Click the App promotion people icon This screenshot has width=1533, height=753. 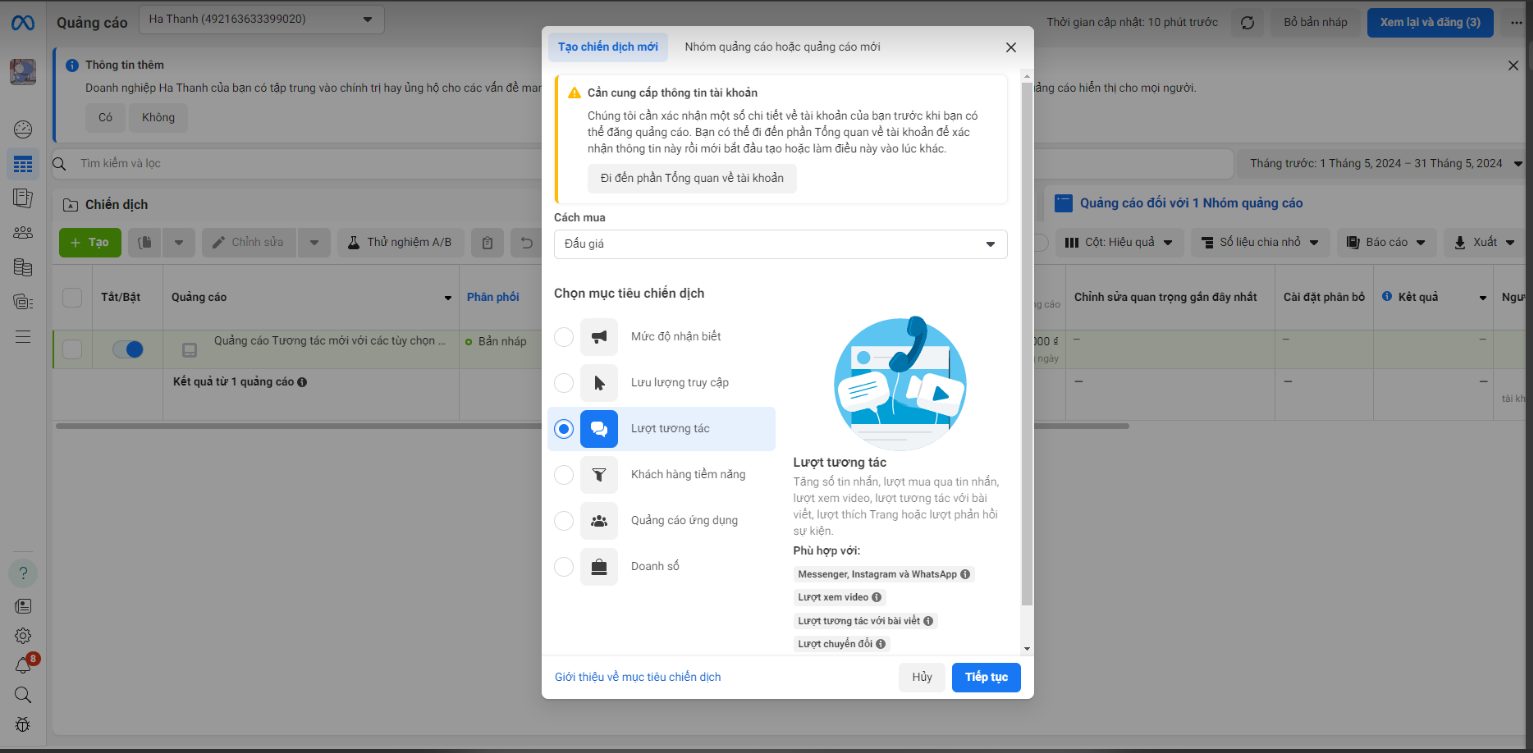[x=599, y=521]
